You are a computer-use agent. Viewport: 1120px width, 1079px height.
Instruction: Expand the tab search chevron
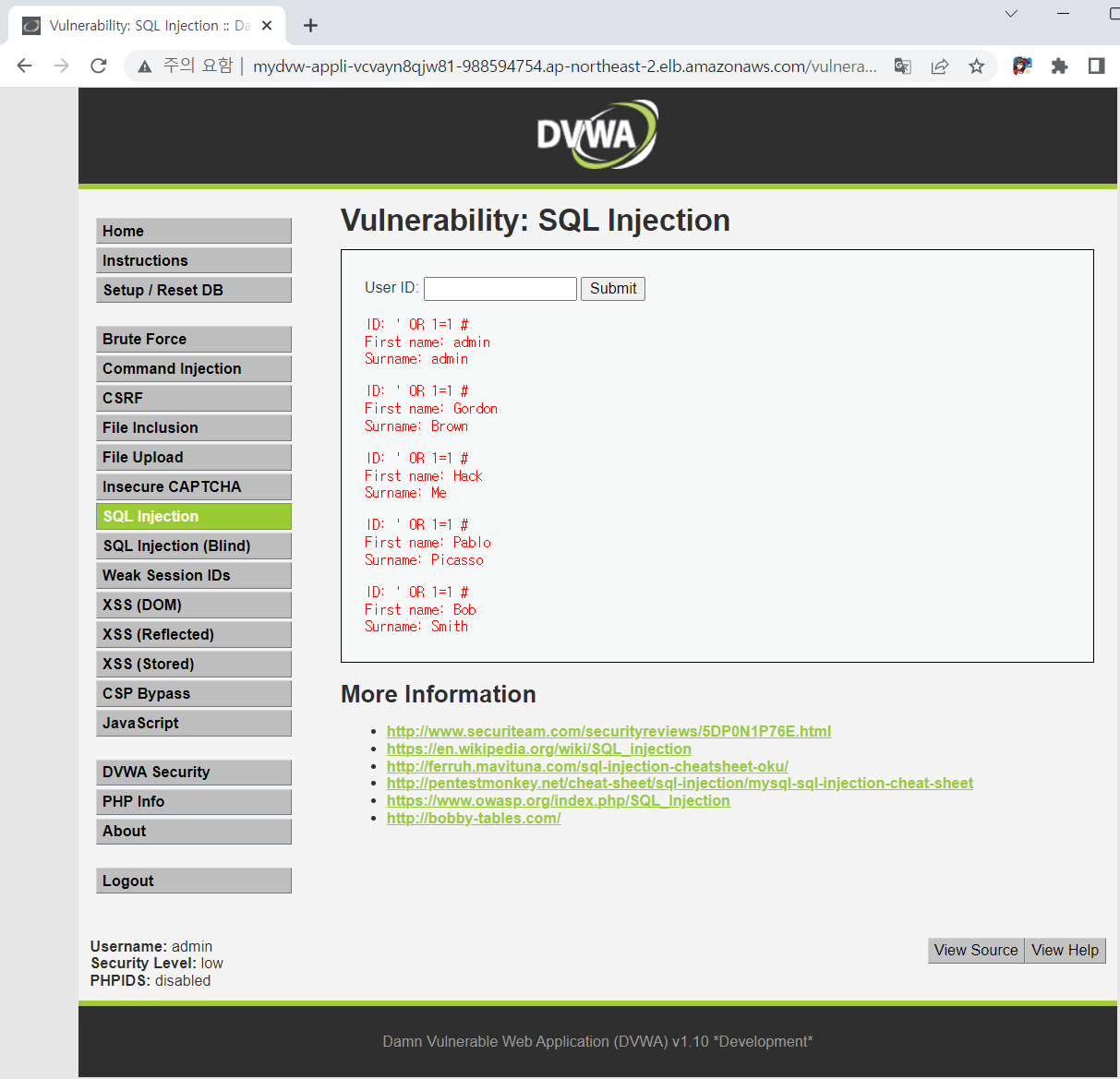point(1011,14)
